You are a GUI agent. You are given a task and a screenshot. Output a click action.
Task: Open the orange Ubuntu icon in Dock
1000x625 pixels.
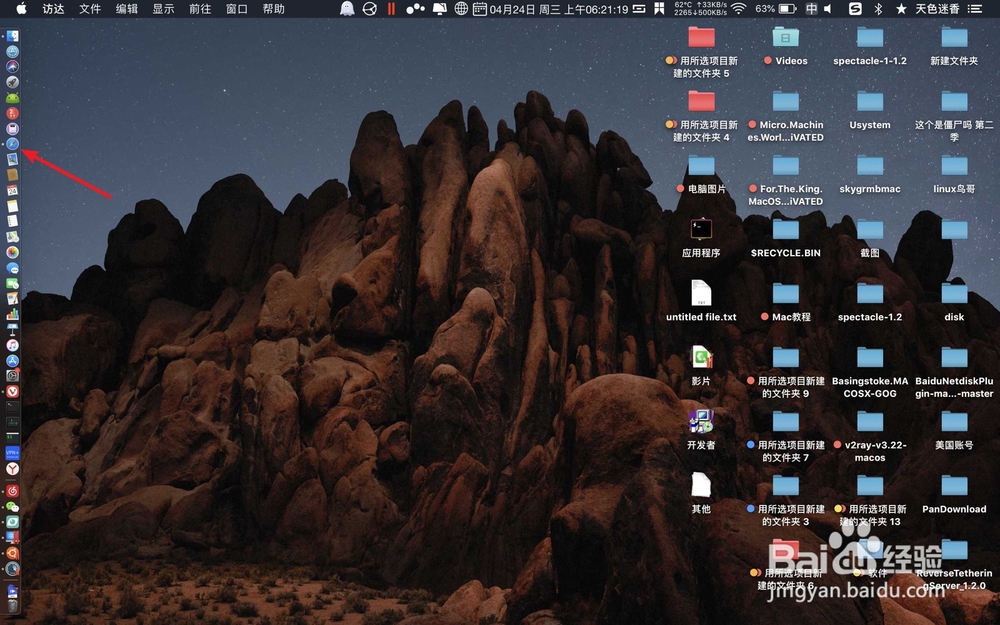tap(12, 553)
